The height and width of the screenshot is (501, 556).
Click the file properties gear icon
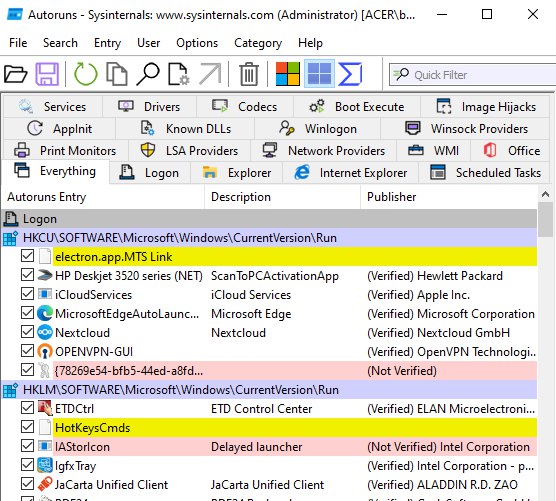pos(179,74)
